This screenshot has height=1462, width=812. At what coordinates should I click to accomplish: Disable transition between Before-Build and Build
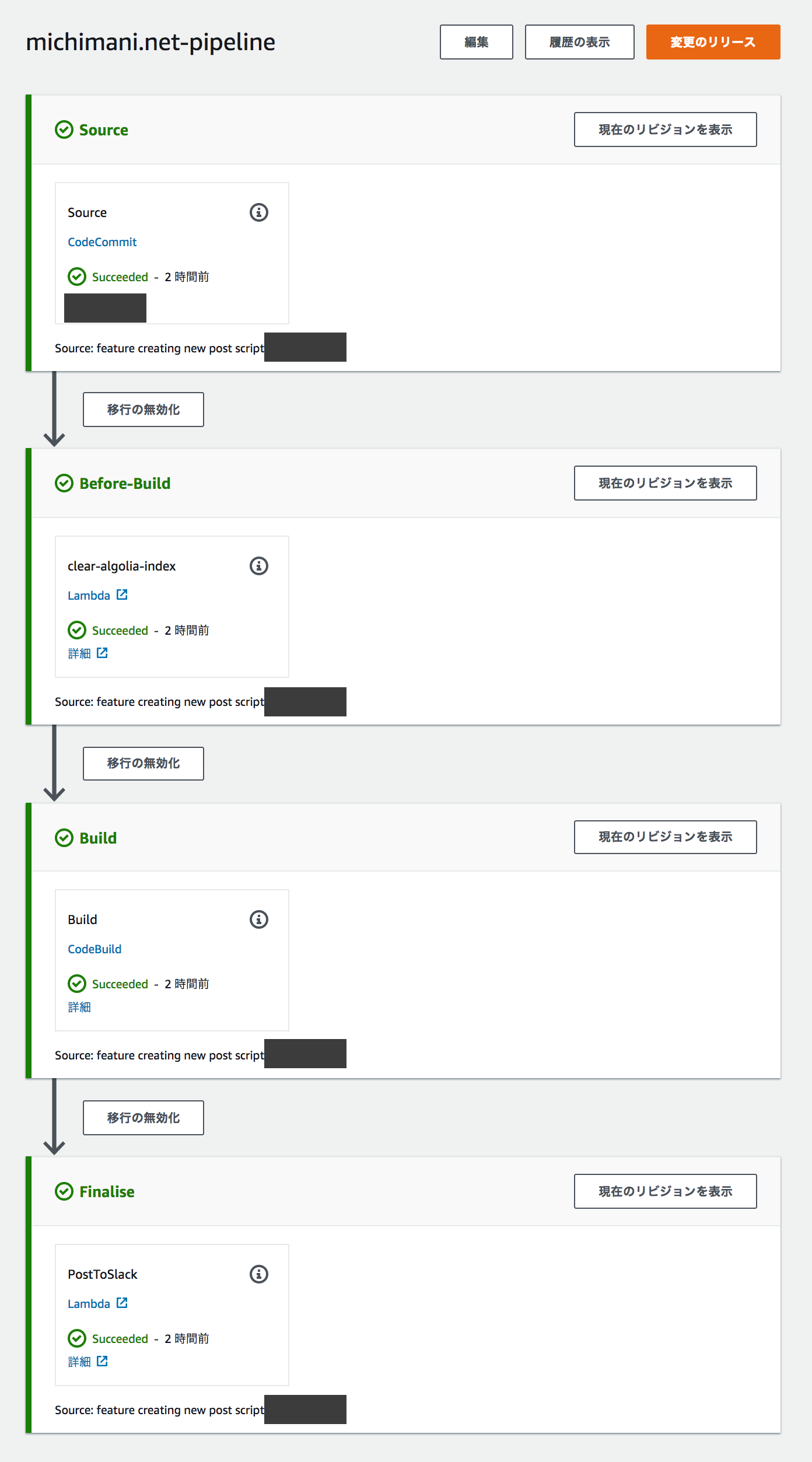(143, 763)
